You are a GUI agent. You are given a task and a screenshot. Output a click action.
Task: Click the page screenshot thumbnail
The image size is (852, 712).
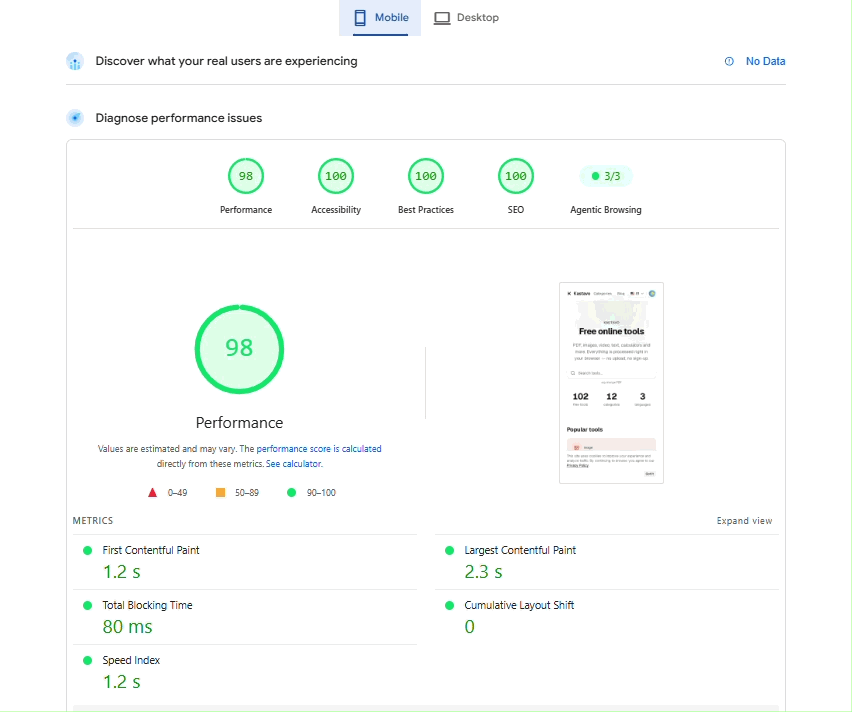[x=611, y=383]
